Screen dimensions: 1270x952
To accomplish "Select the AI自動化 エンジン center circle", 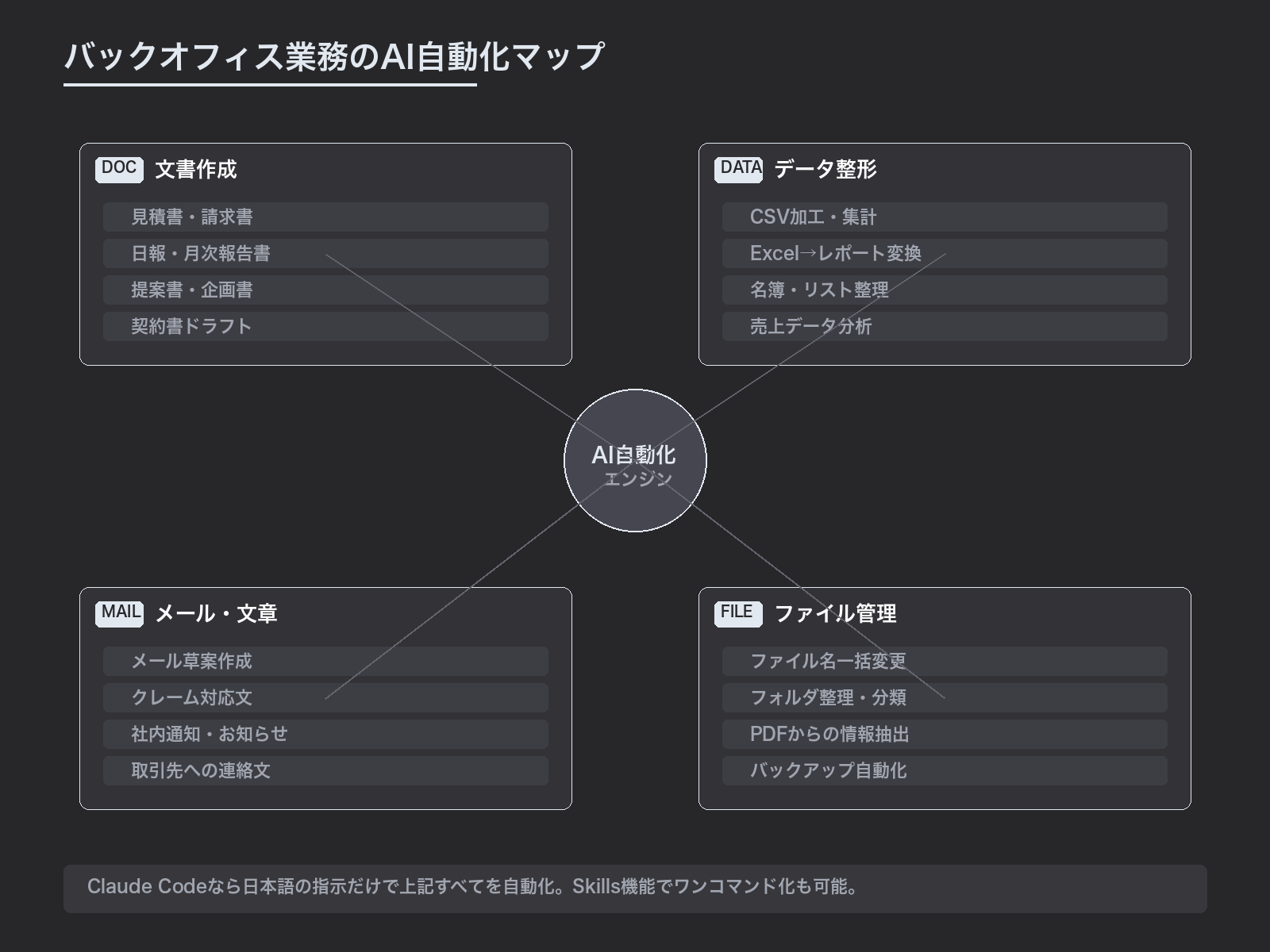I will (x=635, y=460).
